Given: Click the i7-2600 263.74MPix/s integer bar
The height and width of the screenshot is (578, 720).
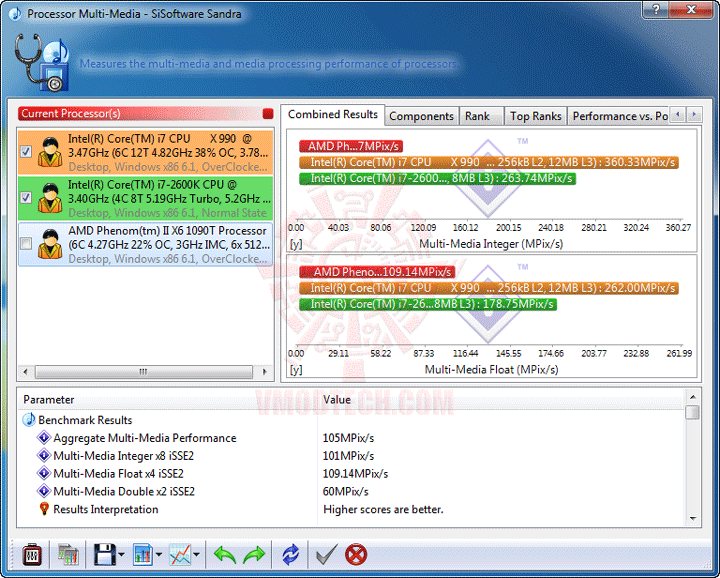Looking at the screenshot, I should pyautogui.click(x=437, y=179).
